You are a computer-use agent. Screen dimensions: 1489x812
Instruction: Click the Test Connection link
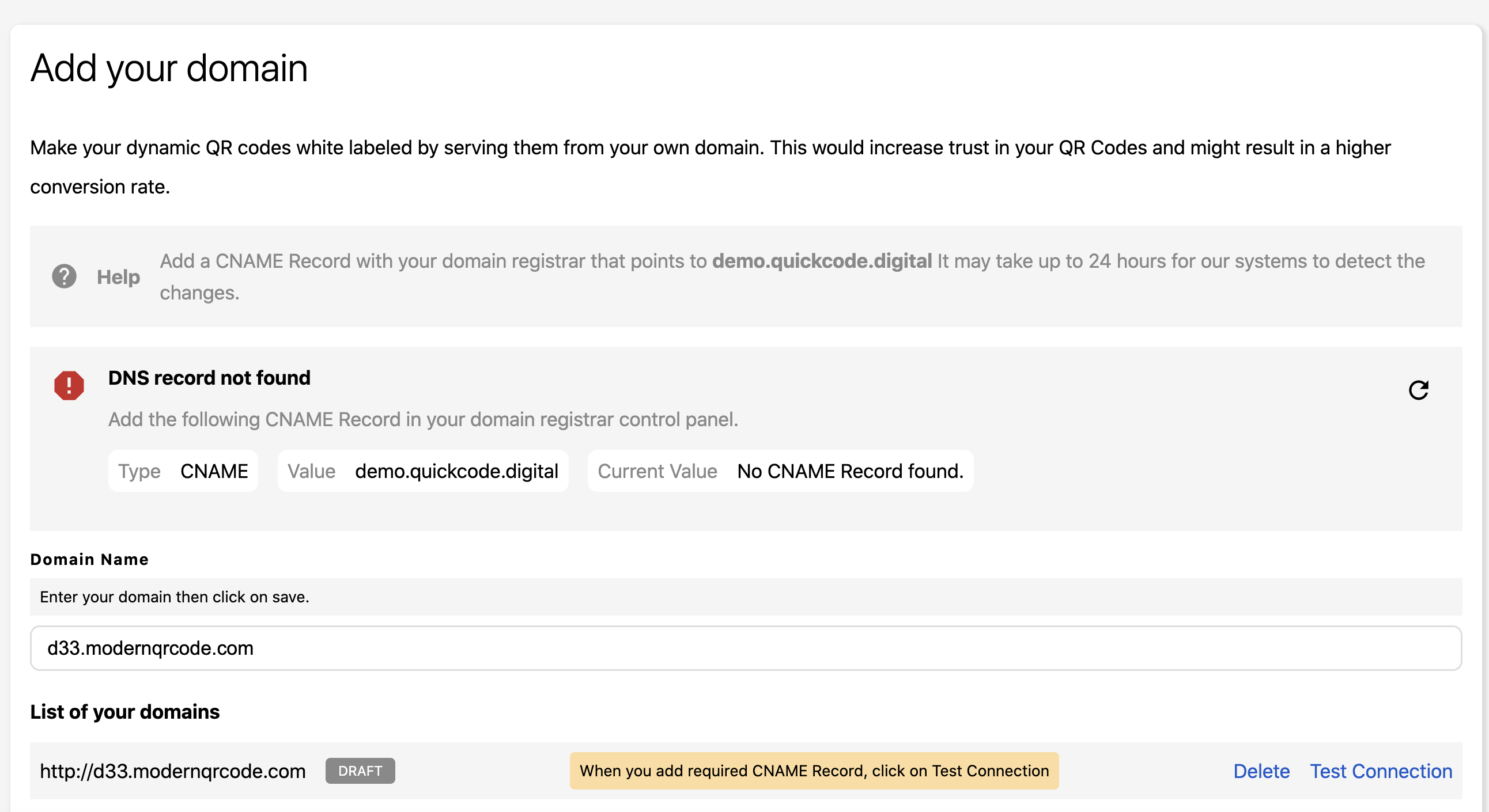tap(1380, 771)
